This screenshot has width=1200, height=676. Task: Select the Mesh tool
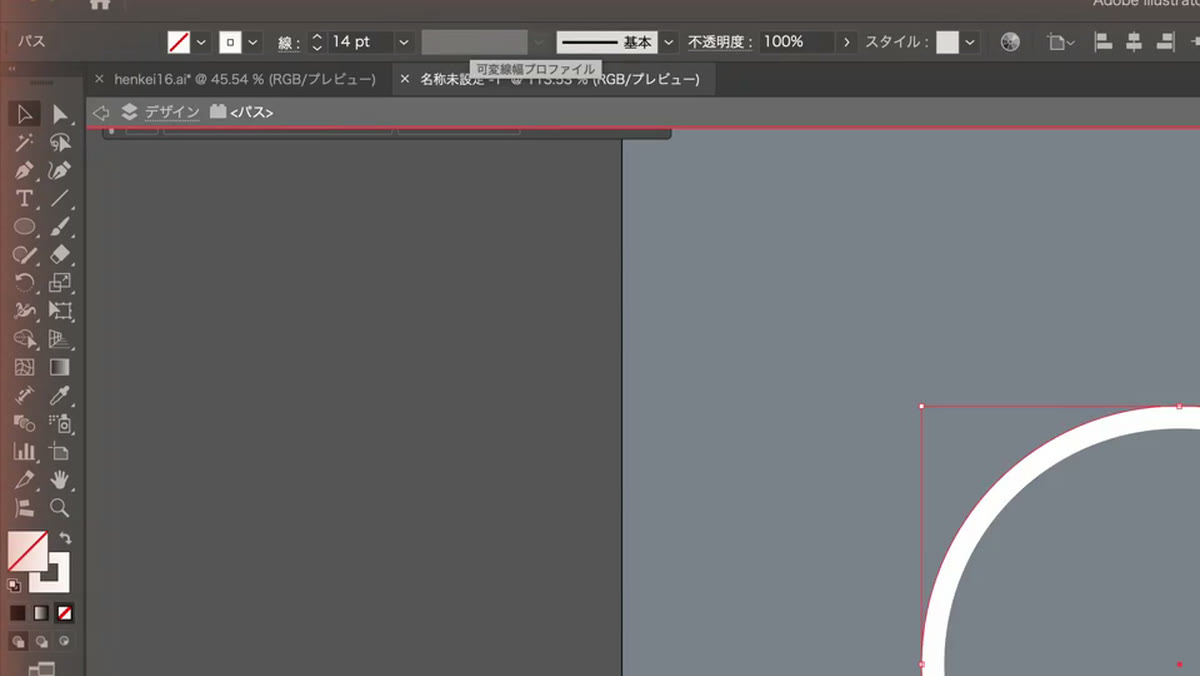pos(25,367)
